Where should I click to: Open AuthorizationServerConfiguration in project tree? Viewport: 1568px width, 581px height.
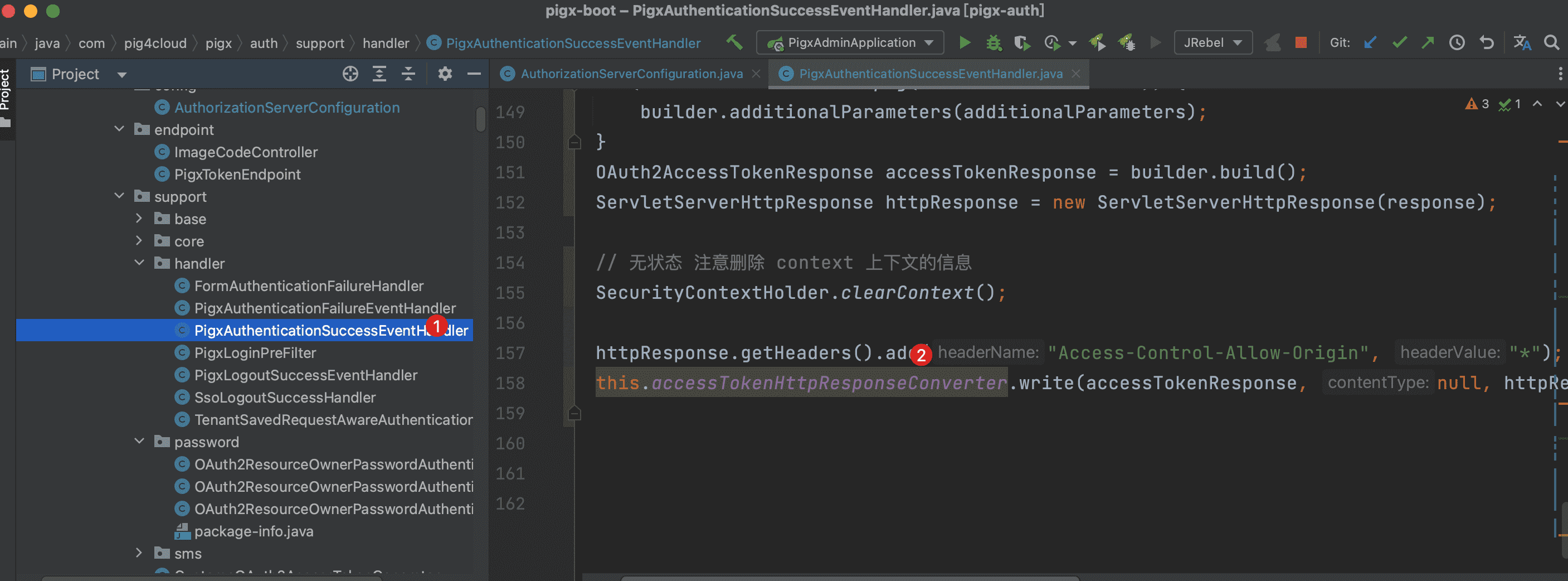(287, 107)
